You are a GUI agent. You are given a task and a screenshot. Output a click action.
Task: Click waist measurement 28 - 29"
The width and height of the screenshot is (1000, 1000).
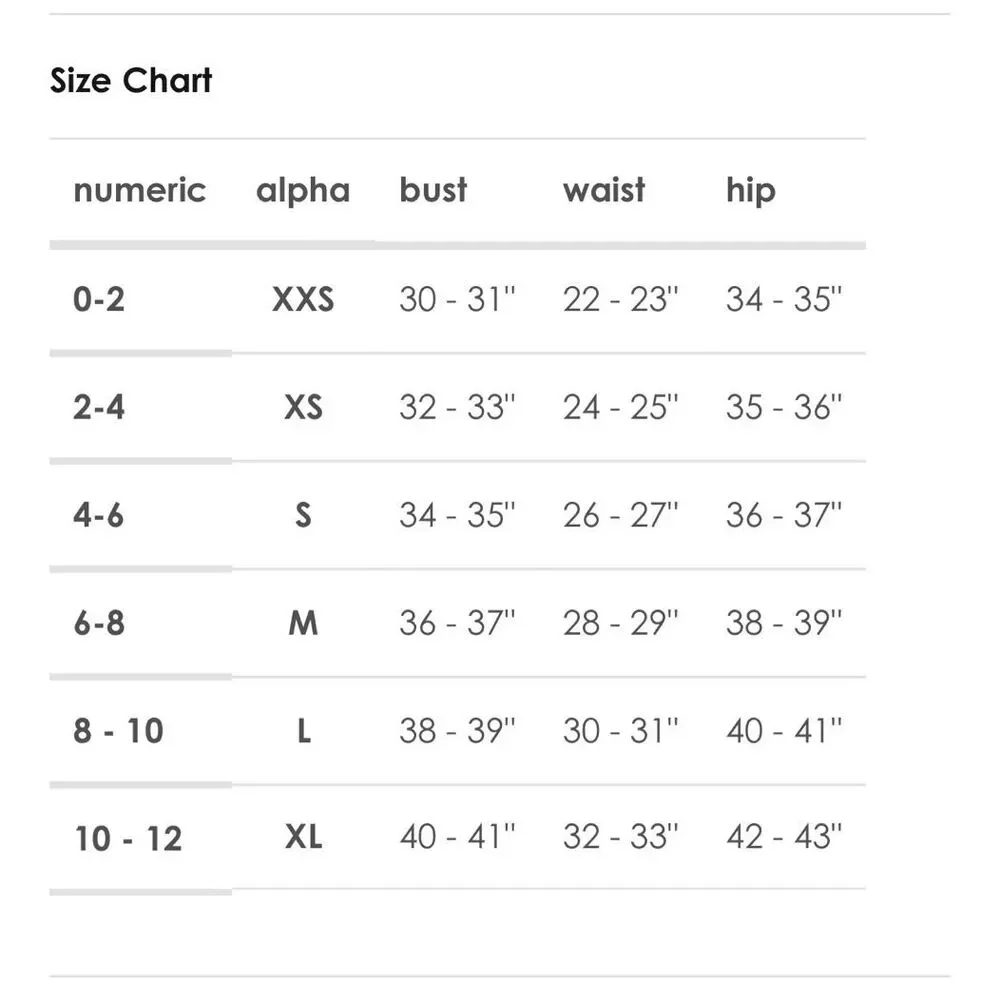(621, 622)
